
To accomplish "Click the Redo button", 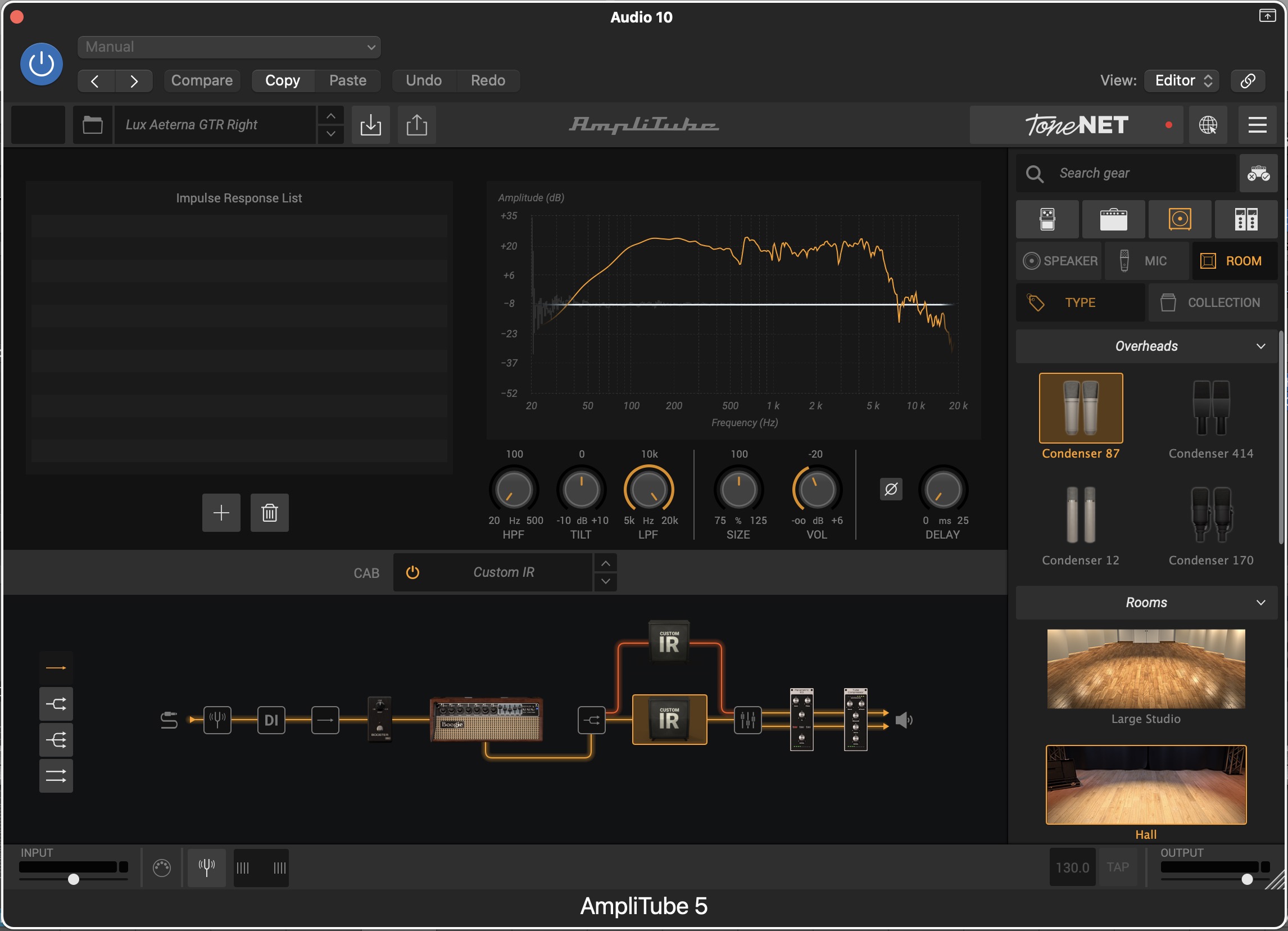I will coord(488,80).
